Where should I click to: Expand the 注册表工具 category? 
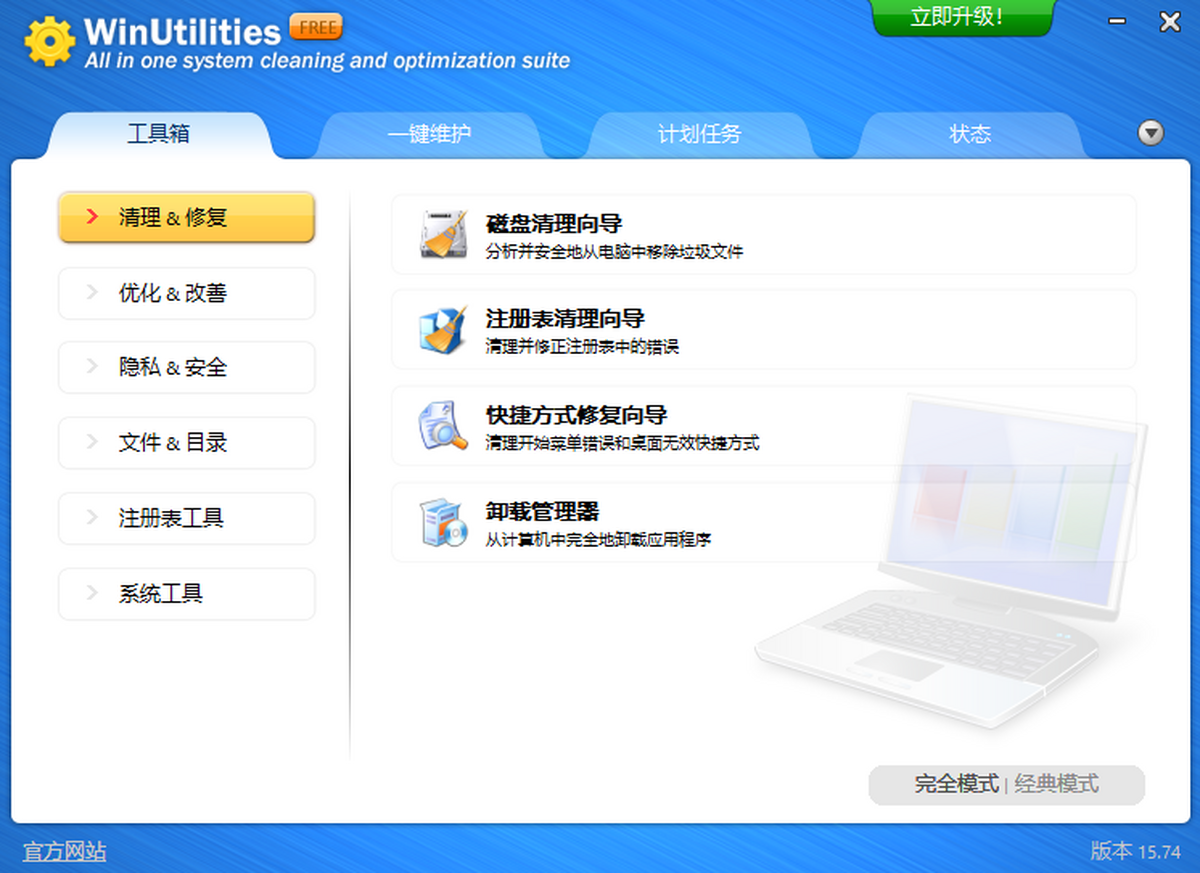186,518
